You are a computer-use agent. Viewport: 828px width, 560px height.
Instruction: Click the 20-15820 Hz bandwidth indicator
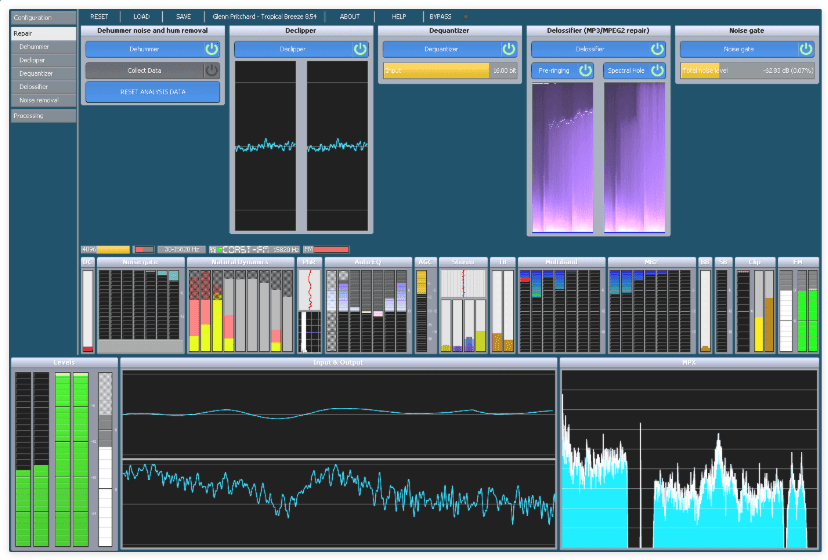pos(181,249)
